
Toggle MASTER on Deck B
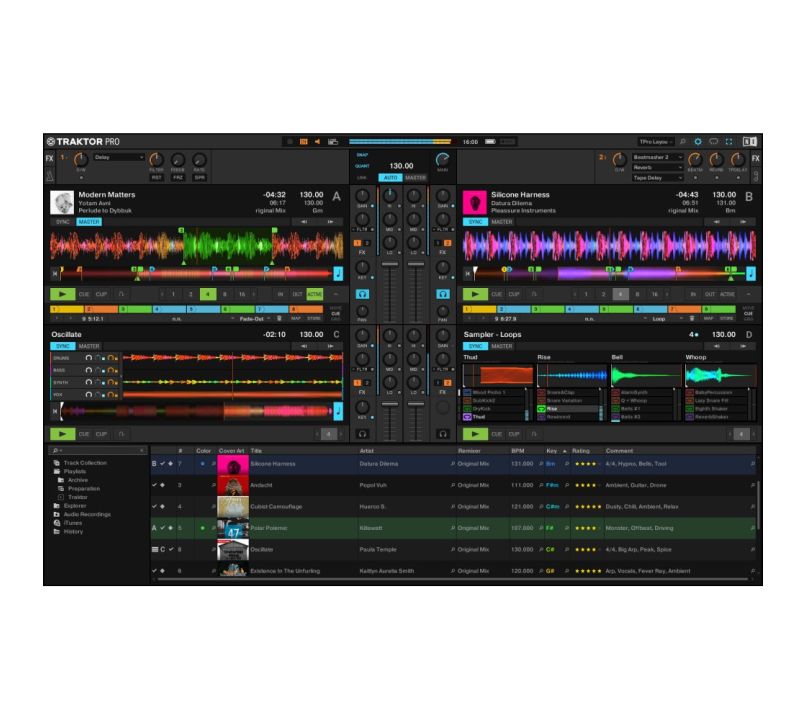(x=502, y=222)
